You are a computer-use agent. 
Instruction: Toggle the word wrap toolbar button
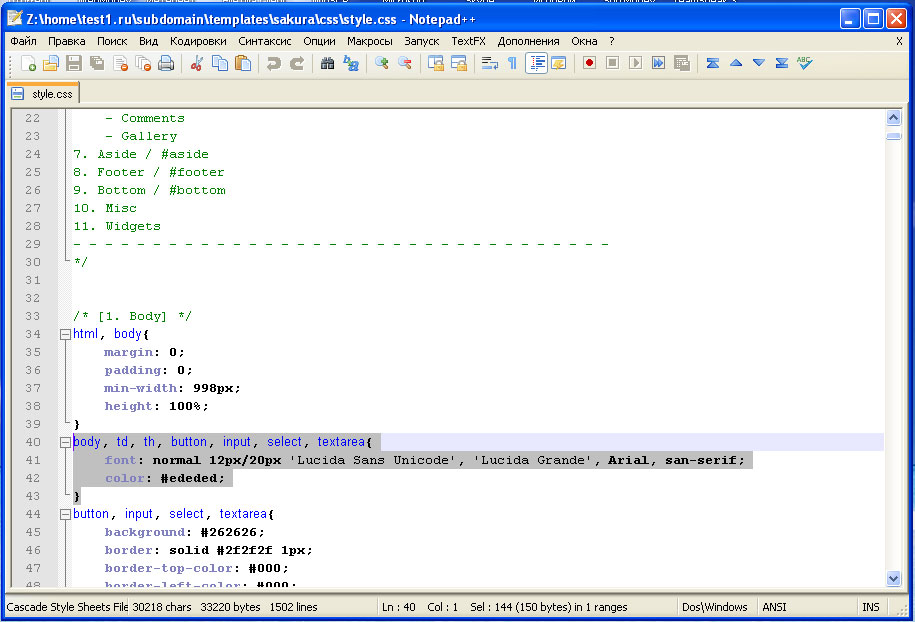point(490,63)
